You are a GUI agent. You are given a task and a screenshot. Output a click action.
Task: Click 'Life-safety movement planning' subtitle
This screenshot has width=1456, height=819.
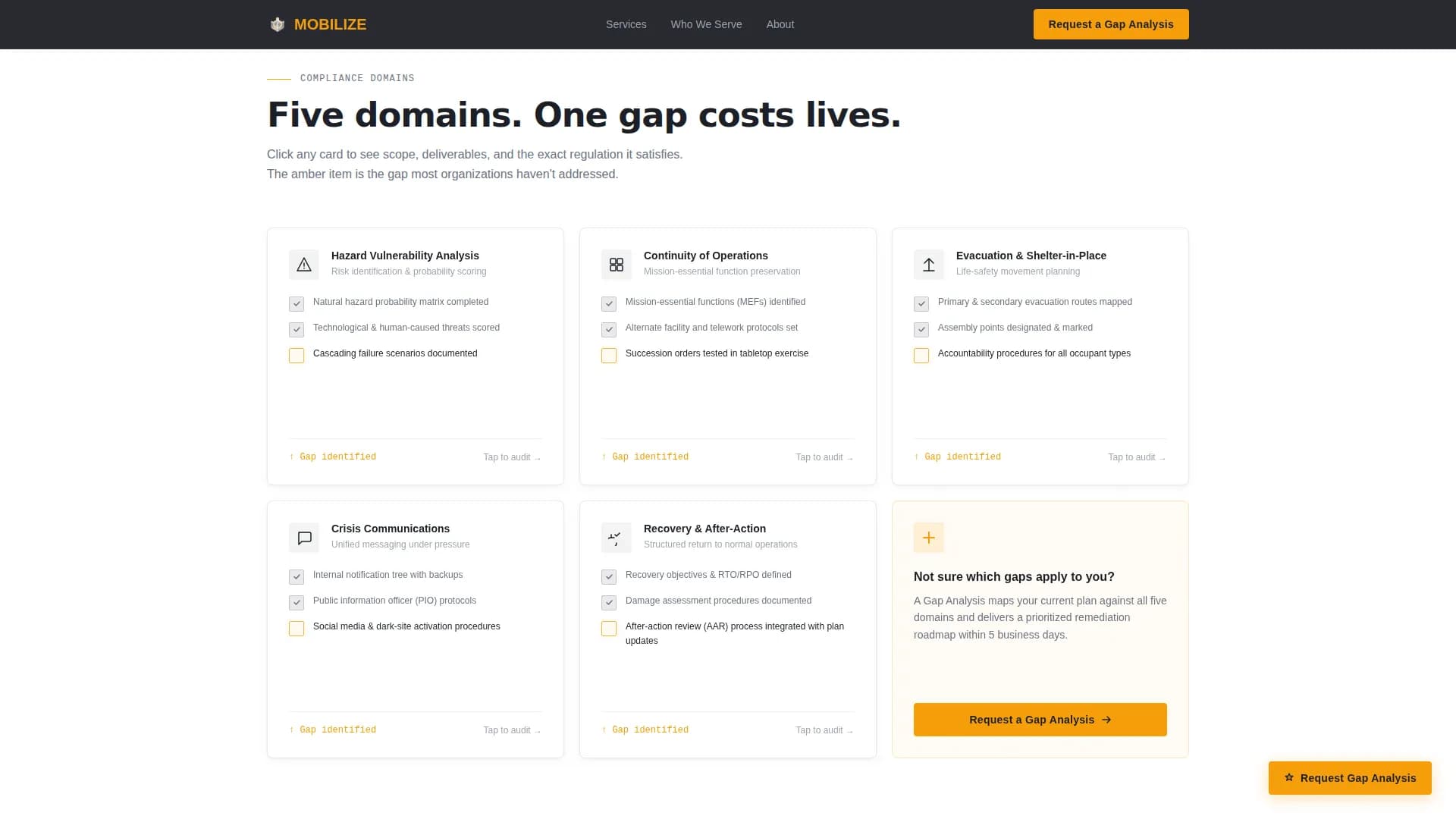(x=1018, y=271)
